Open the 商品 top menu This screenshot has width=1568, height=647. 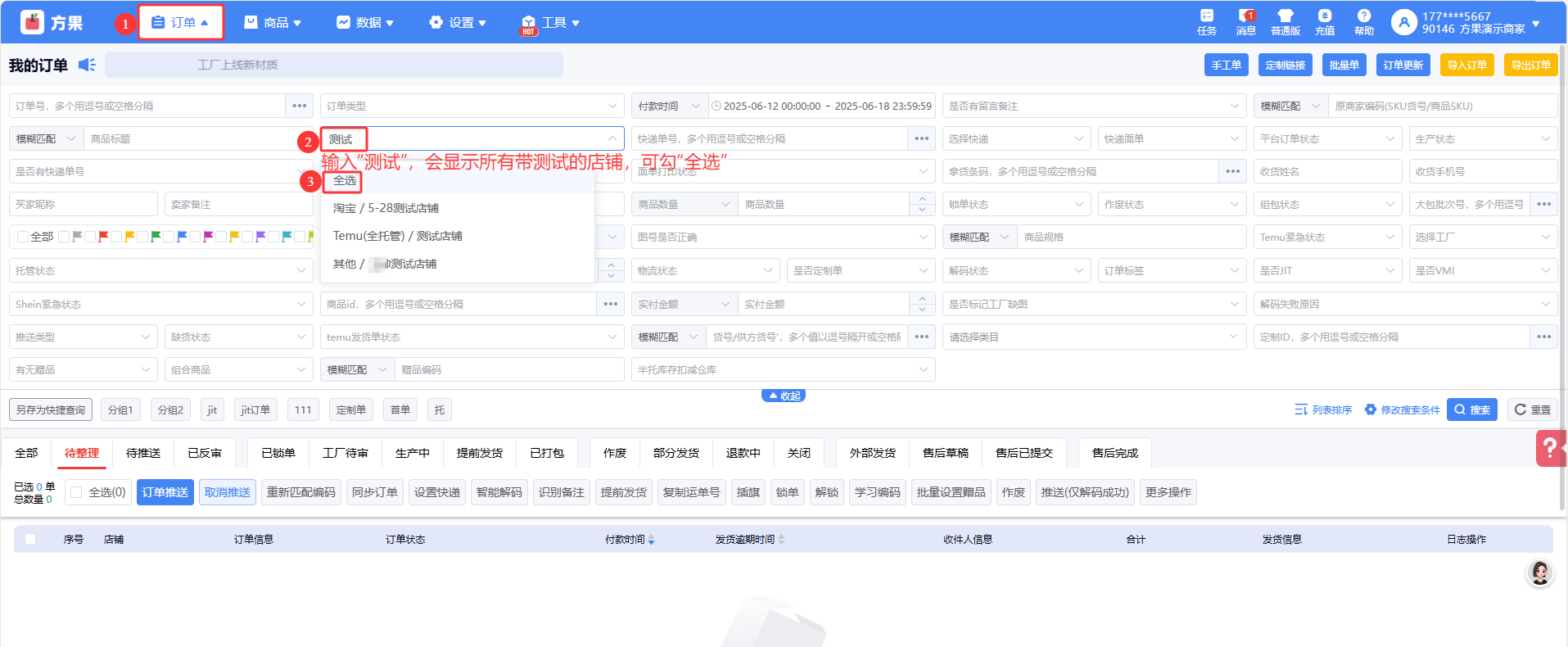tap(273, 22)
